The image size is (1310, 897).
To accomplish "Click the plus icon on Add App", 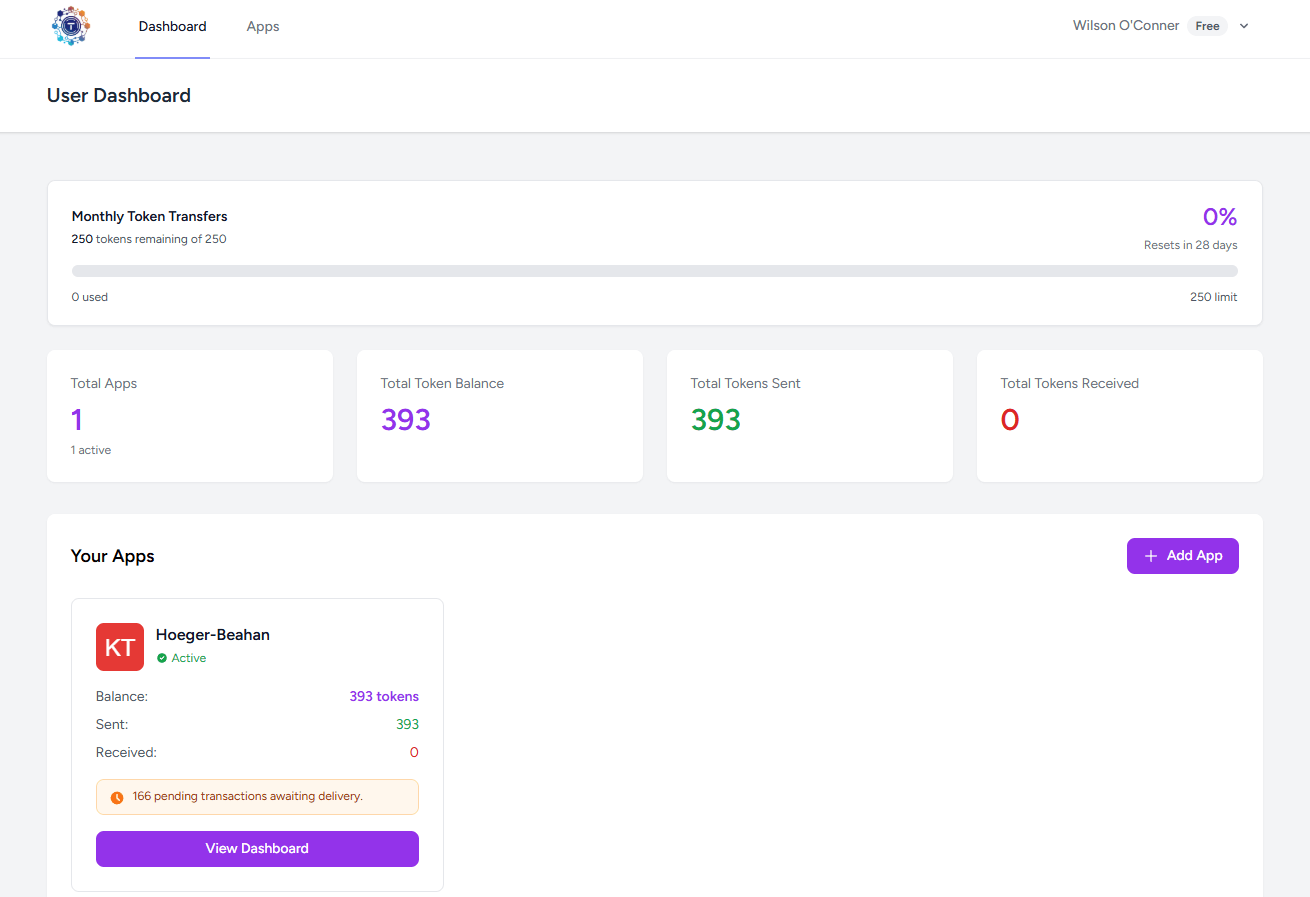I will 1150,556.
